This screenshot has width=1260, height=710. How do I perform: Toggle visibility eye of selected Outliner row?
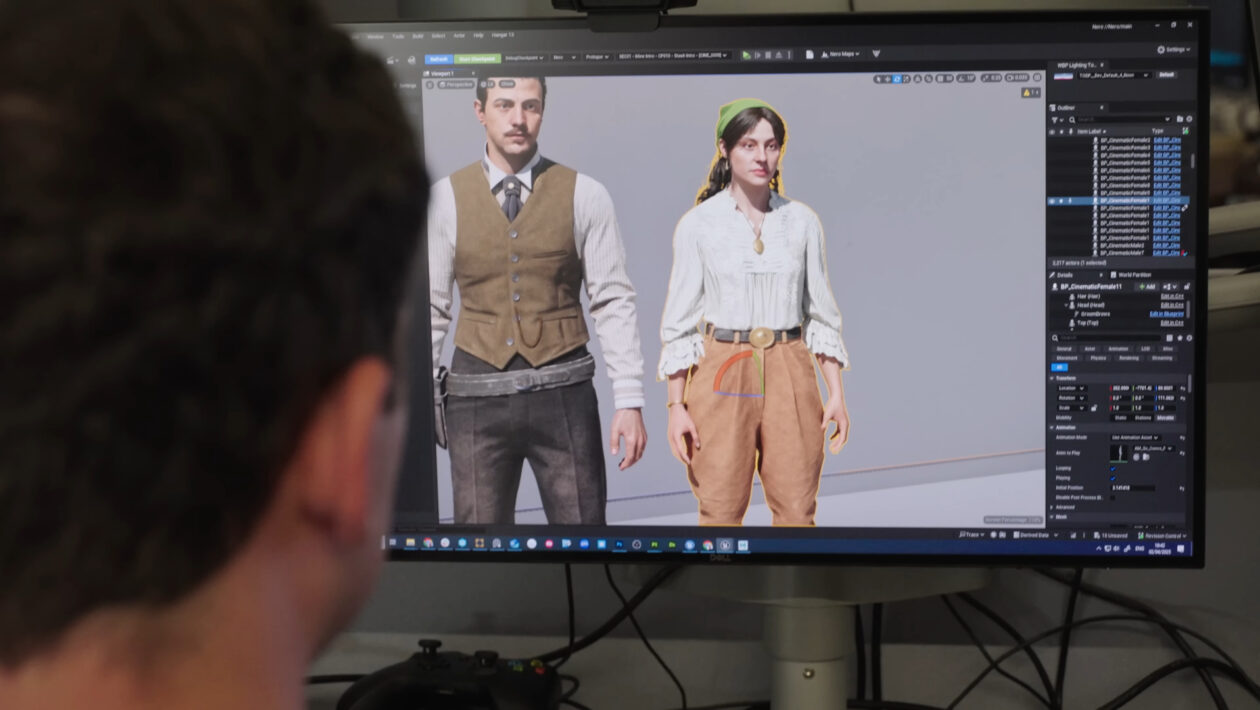pos(1052,200)
